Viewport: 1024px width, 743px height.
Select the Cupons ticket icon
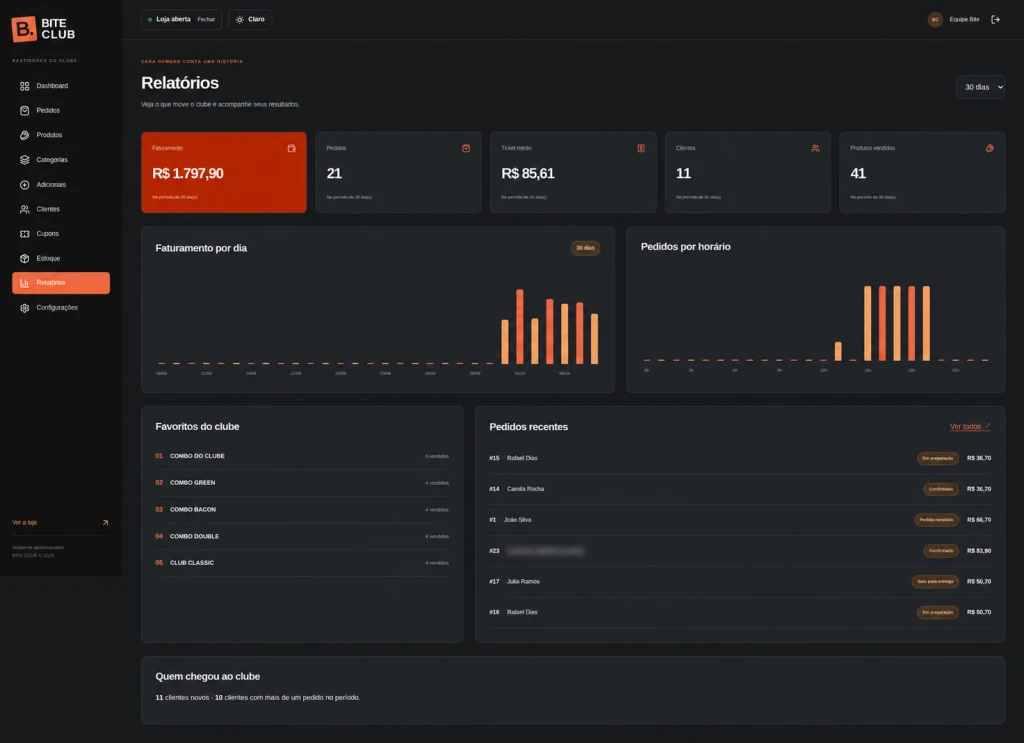coord(24,234)
